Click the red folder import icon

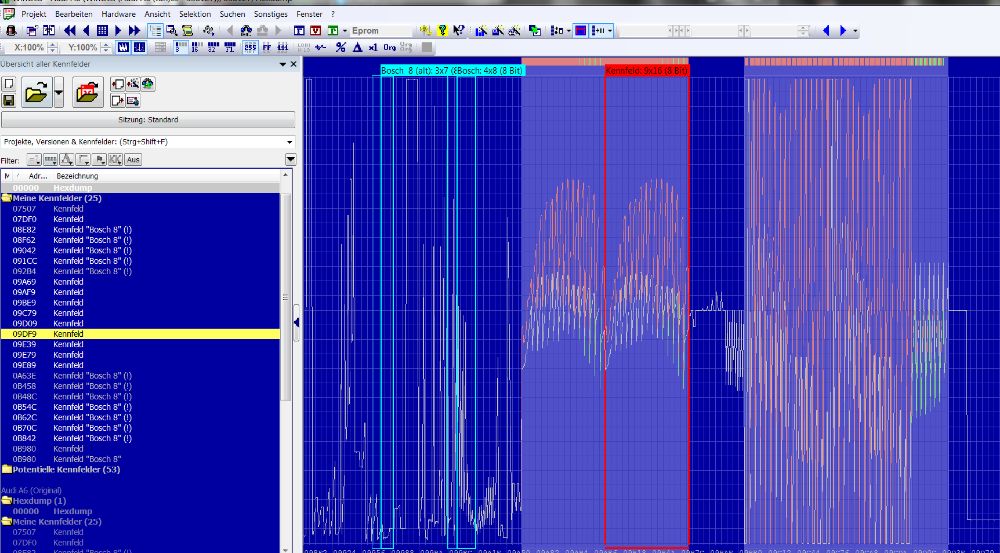[x=88, y=94]
